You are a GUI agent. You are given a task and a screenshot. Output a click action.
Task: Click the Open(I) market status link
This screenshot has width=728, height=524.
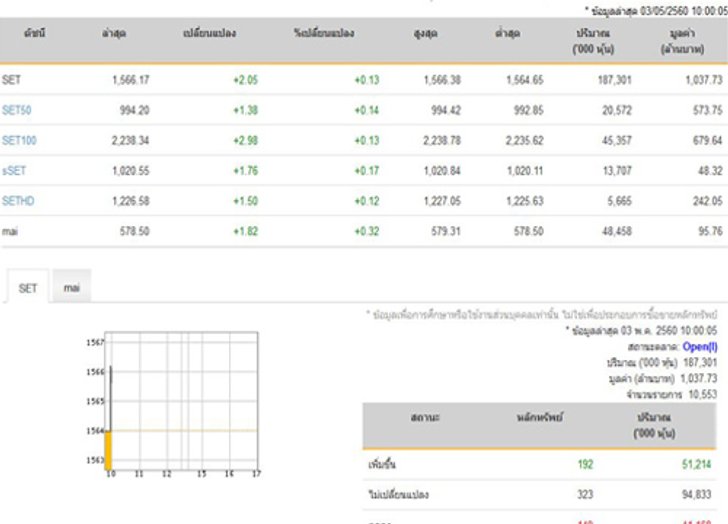700,347
